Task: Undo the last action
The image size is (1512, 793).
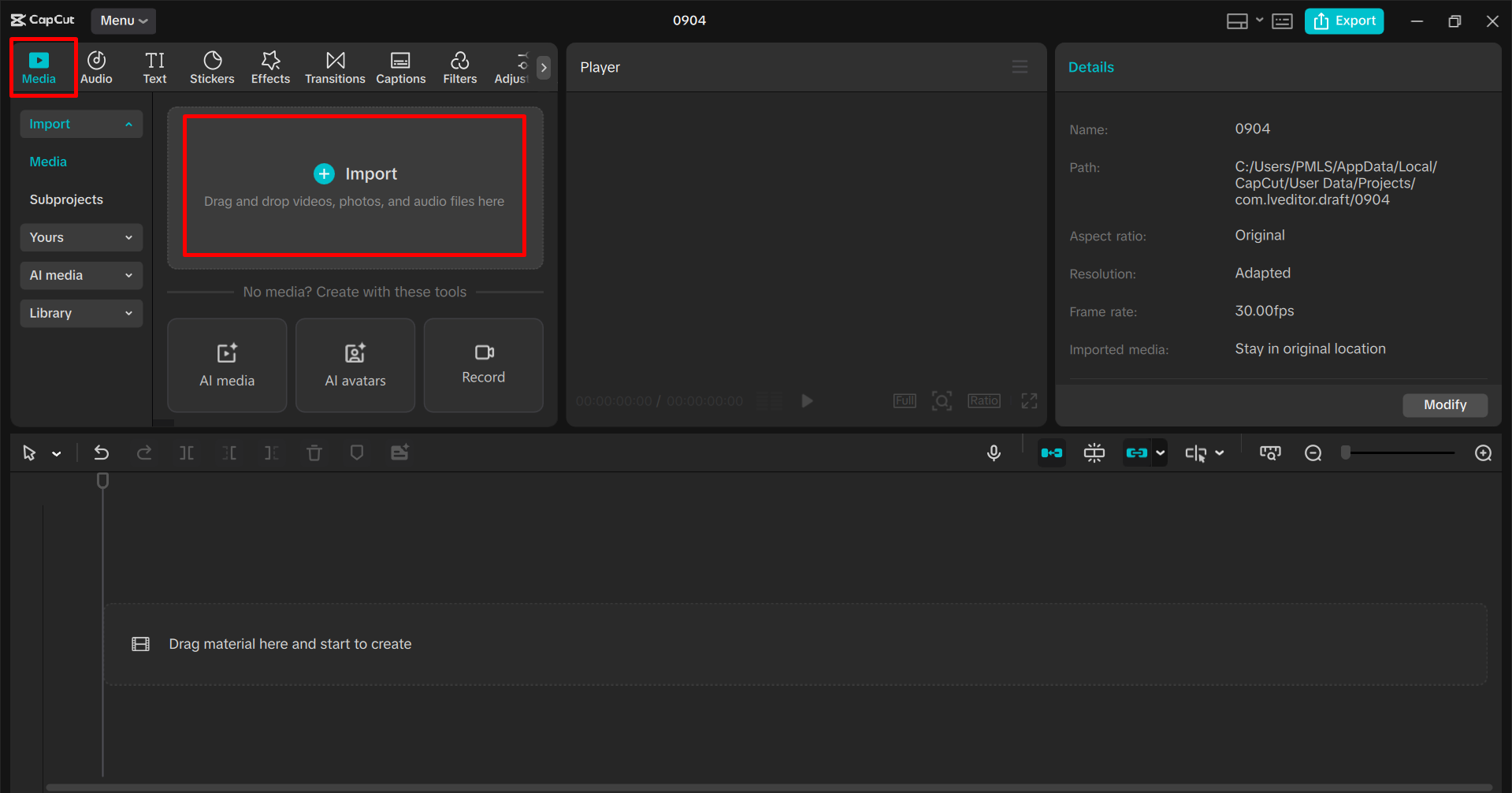Action: point(102,452)
